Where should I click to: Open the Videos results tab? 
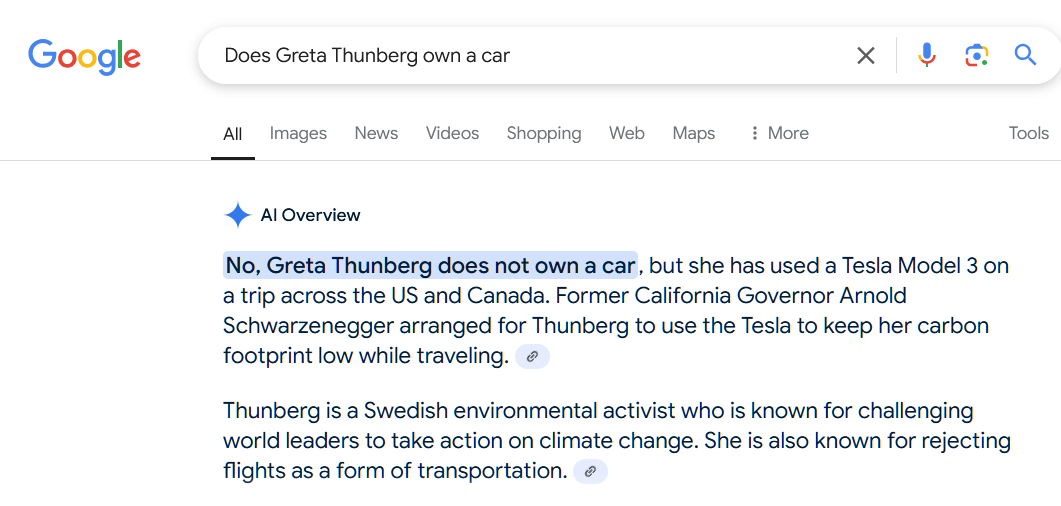point(452,133)
